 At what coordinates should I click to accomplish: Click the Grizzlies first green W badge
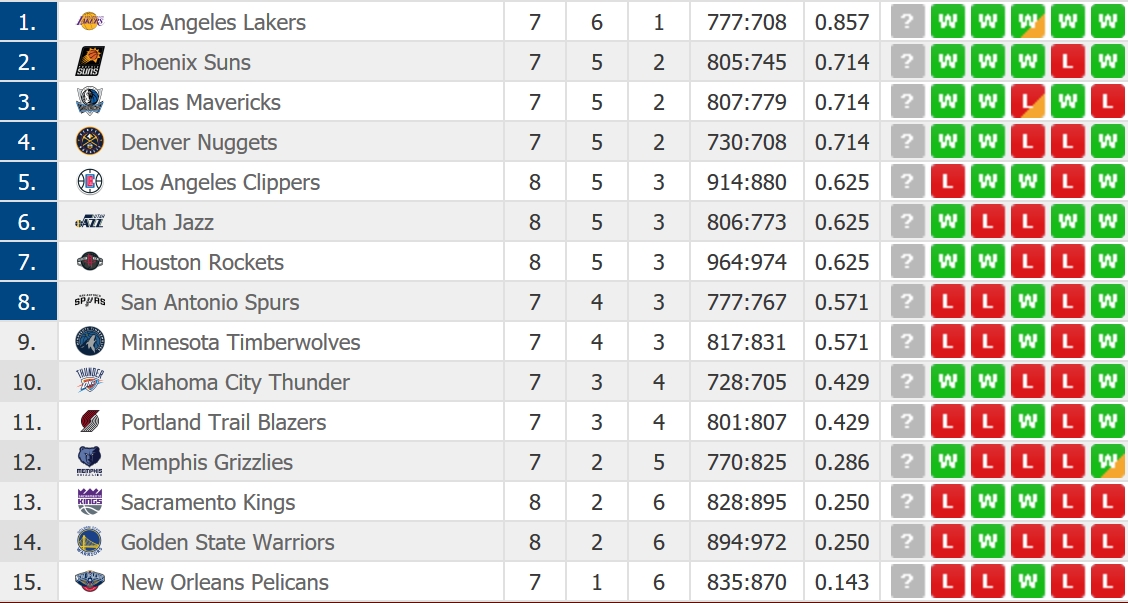point(947,462)
